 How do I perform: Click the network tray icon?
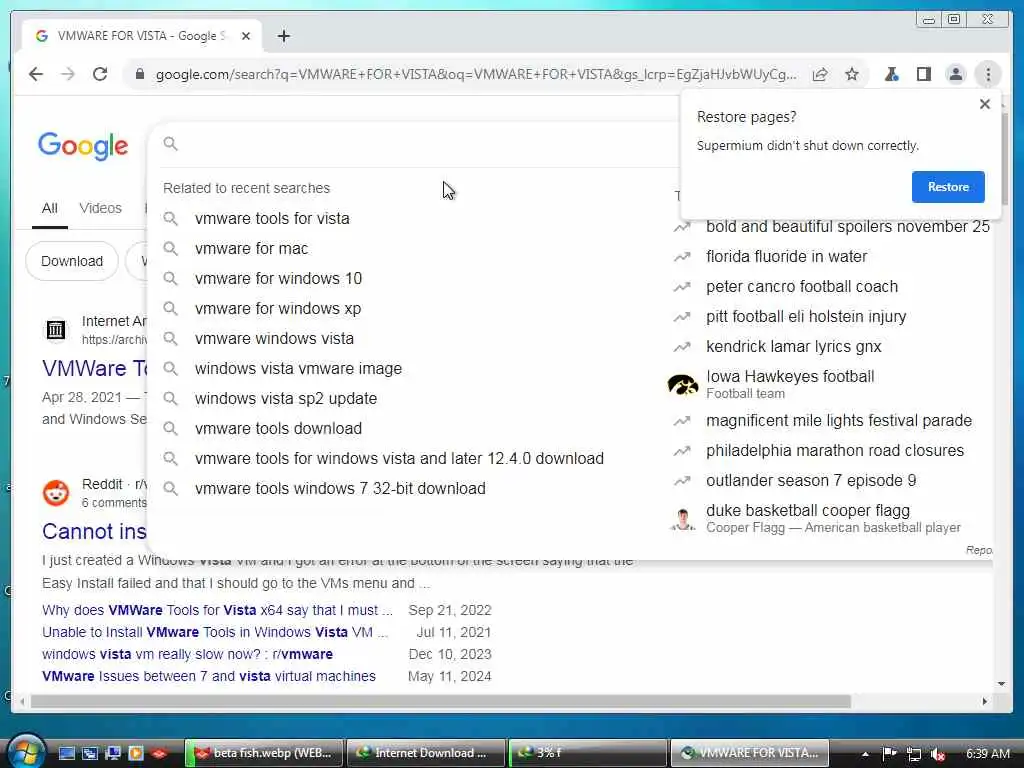coord(914,754)
